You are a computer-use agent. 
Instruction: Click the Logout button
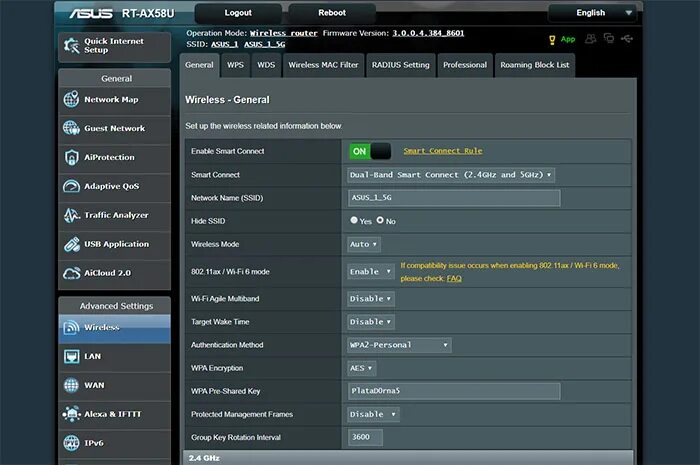coord(238,13)
